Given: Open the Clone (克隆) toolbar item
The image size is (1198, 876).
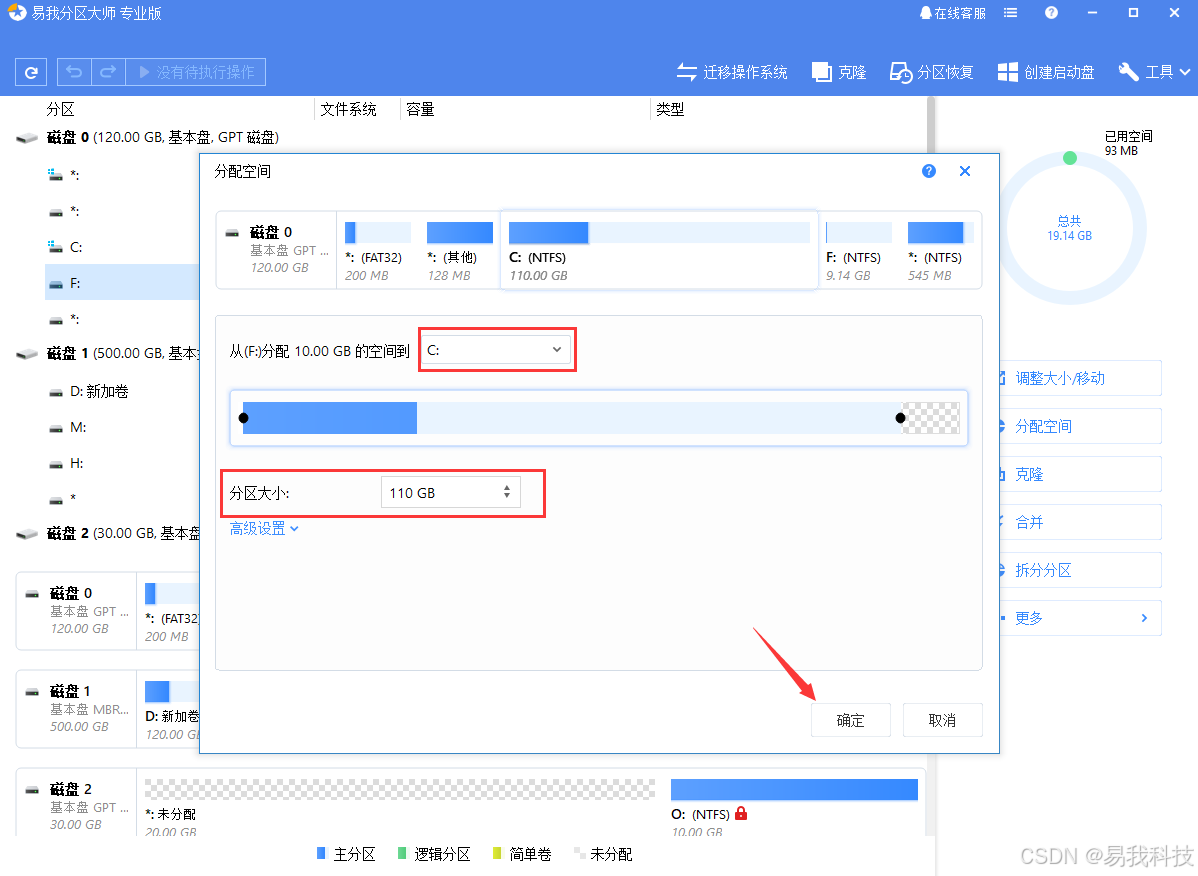Looking at the screenshot, I should (x=838, y=72).
